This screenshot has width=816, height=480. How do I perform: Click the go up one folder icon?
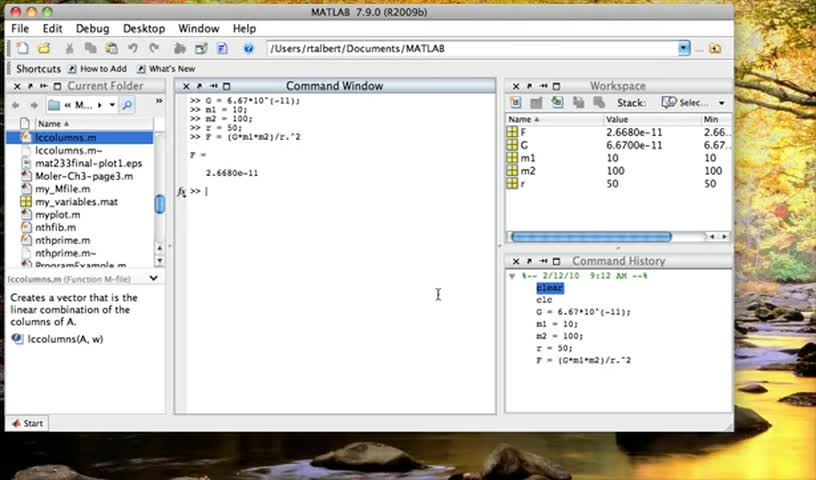[716, 48]
